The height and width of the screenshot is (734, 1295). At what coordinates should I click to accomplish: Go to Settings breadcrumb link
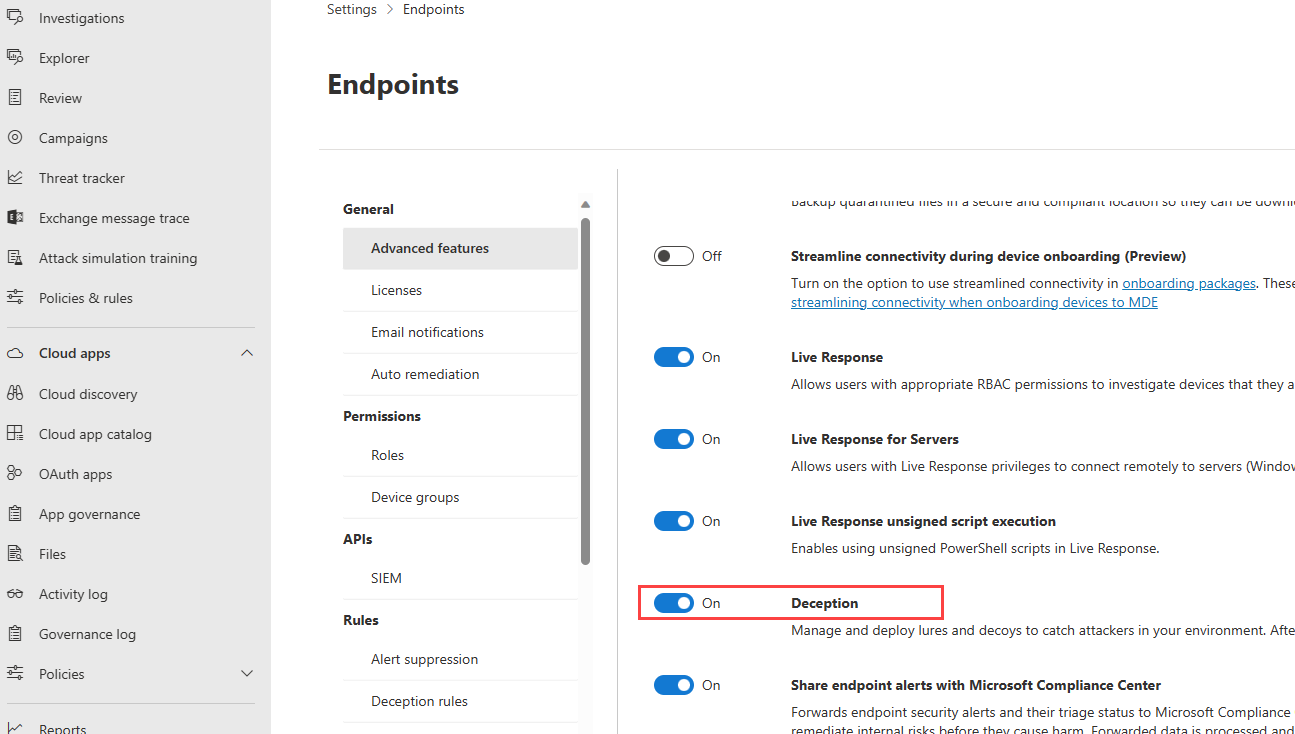352,9
